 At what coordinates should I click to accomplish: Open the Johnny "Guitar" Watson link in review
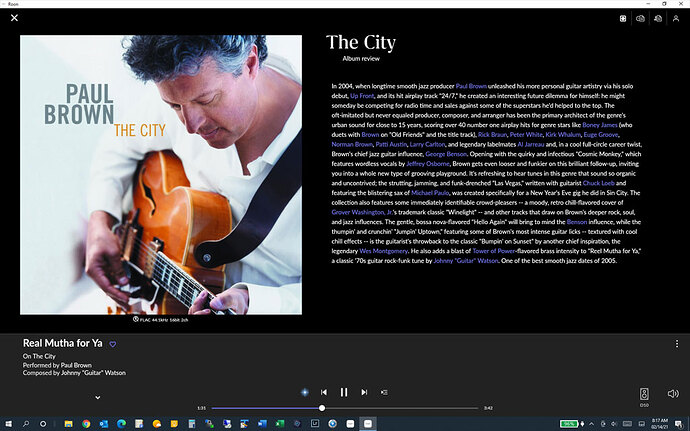[466, 261]
